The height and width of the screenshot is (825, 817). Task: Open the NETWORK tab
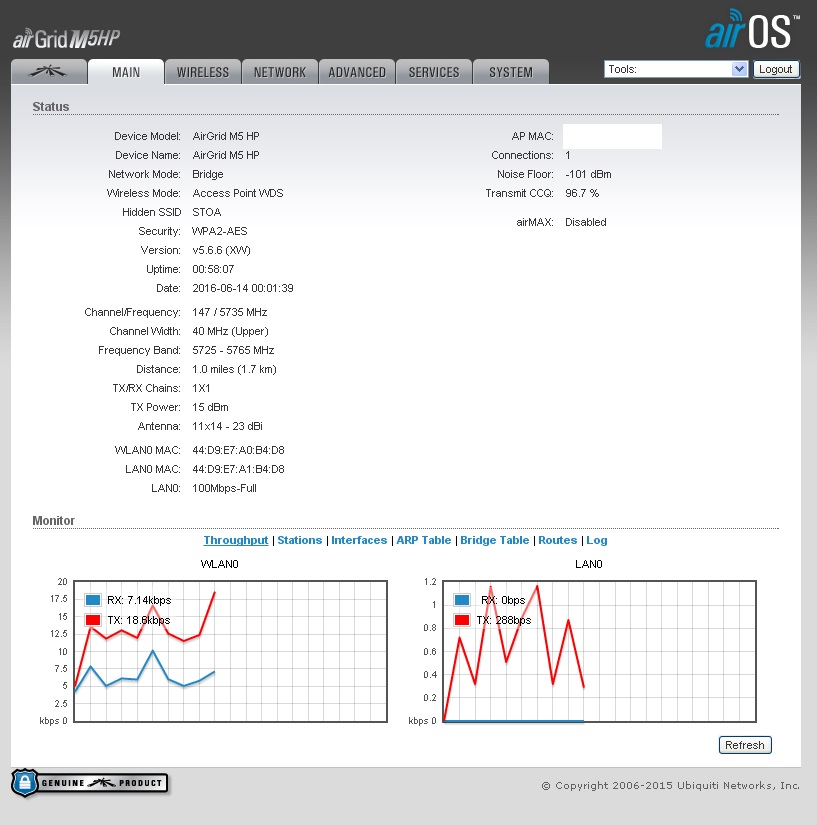[279, 72]
